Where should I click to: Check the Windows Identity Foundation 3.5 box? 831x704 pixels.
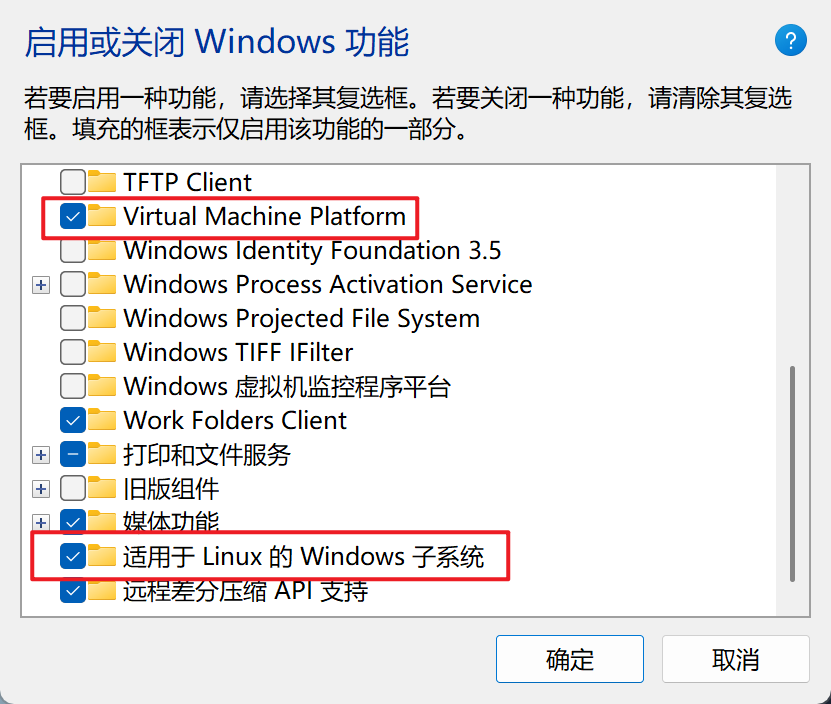pyautogui.click(x=73, y=250)
